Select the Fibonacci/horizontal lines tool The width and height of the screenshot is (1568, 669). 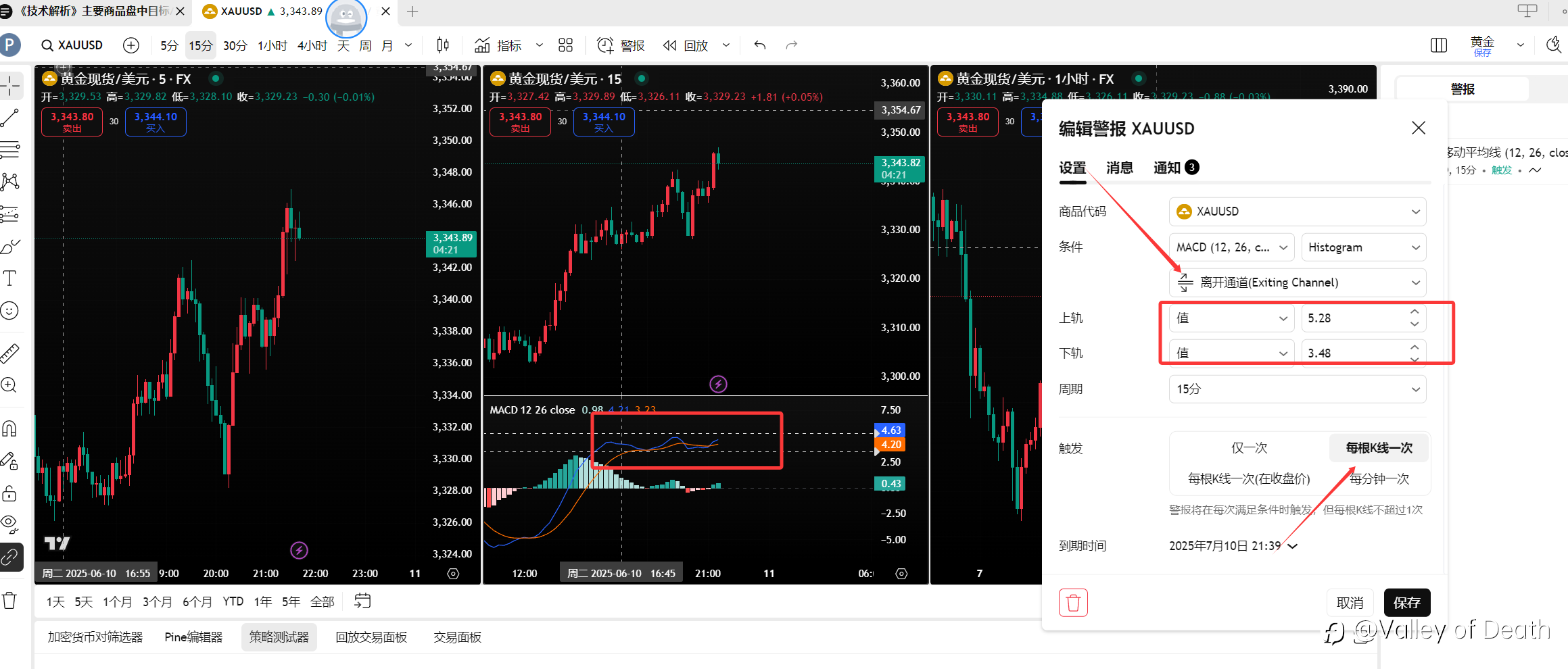(10, 149)
